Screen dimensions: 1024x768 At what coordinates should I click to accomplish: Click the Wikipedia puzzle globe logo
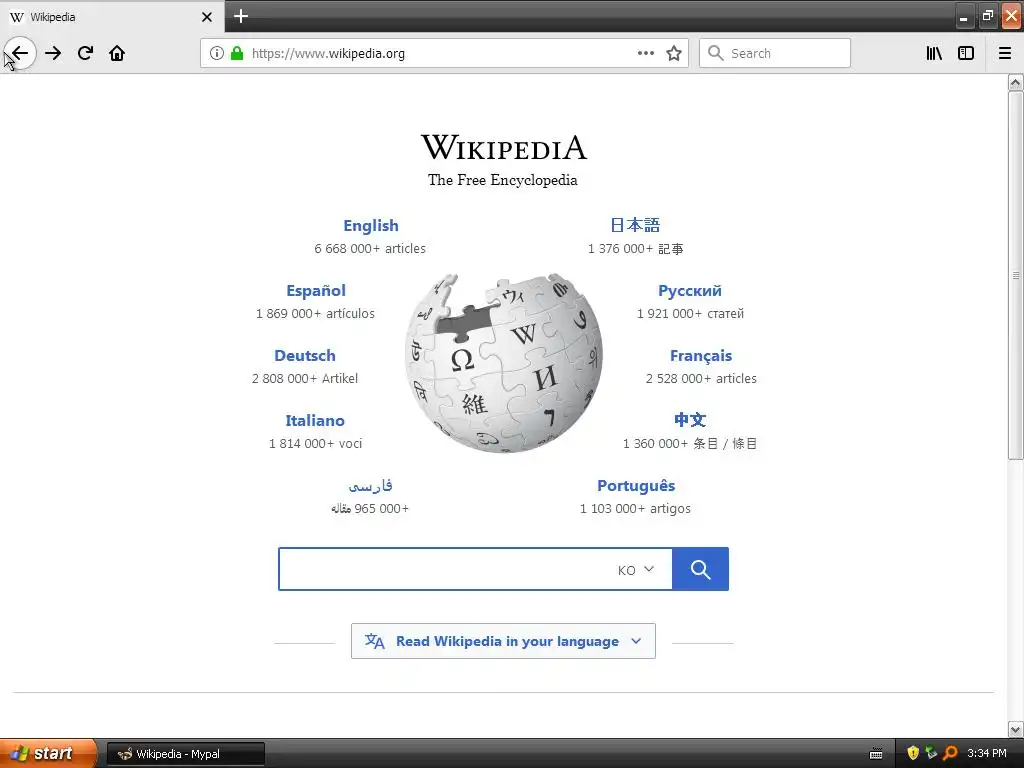pyautogui.click(x=504, y=363)
